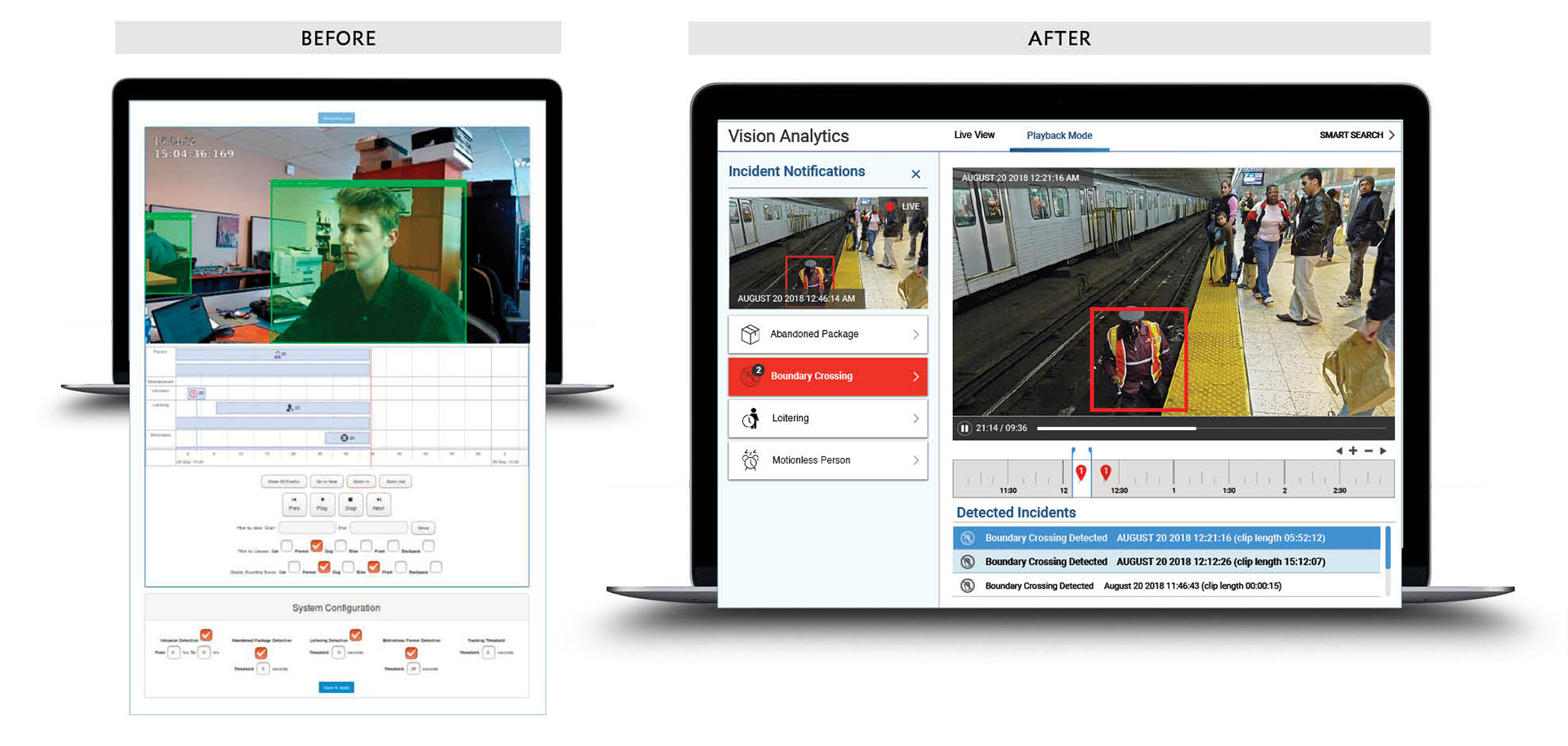Click the Abandoned Package Threshold field

tap(263, 668)
